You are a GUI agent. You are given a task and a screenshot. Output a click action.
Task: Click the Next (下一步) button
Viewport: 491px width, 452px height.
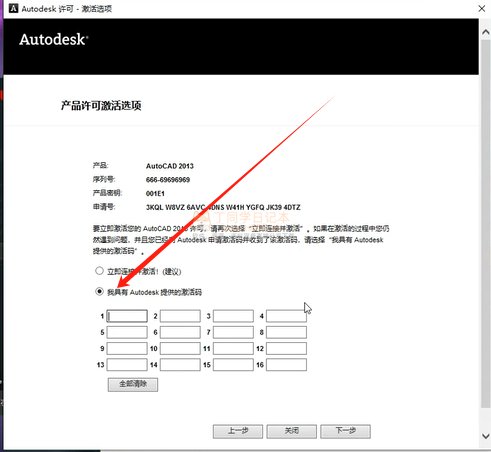345,431
